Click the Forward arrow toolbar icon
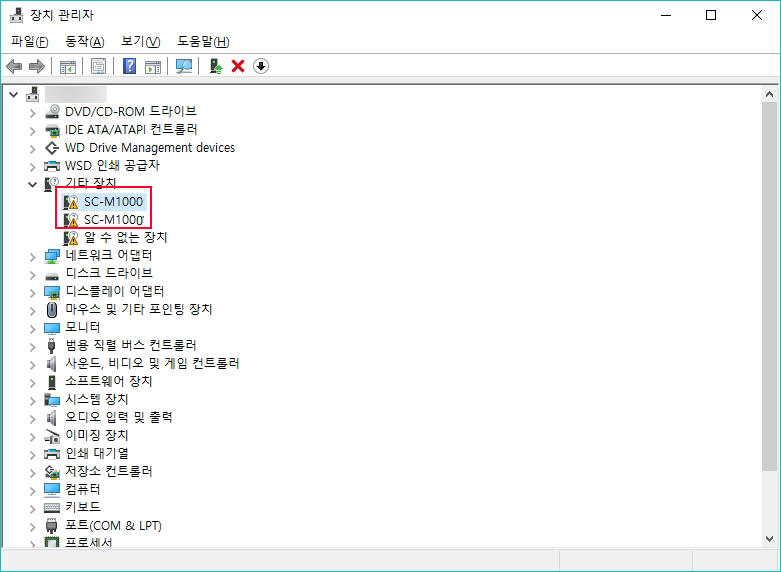Screen dimensions: 781x572 pos(37,66)
